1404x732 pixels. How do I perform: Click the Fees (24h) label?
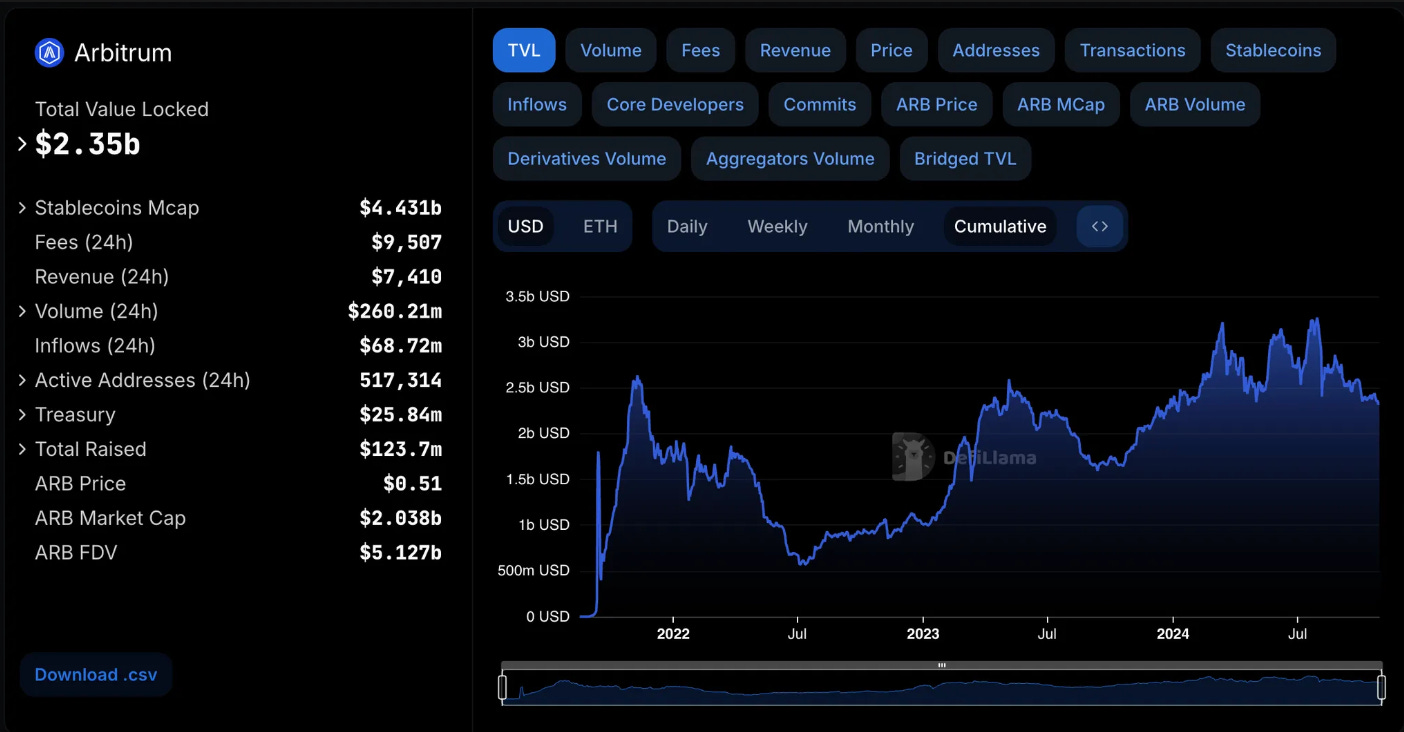84,242
